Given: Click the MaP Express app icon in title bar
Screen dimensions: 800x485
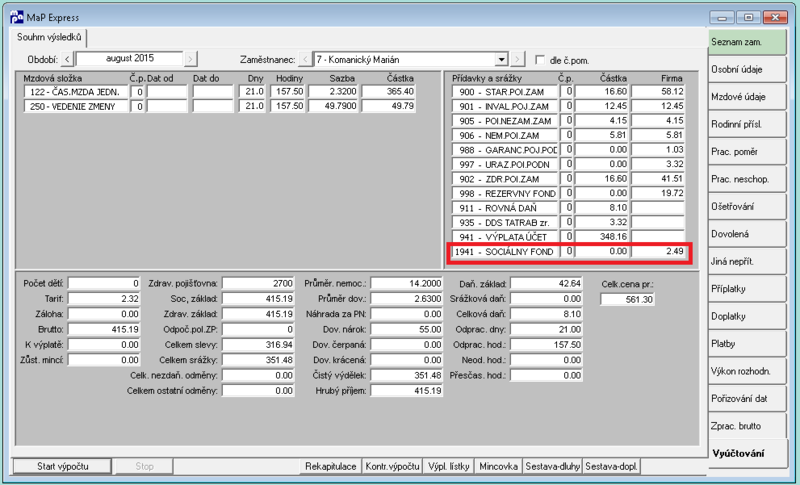Looking at the screenshot, I should click(x=16, y=17).
